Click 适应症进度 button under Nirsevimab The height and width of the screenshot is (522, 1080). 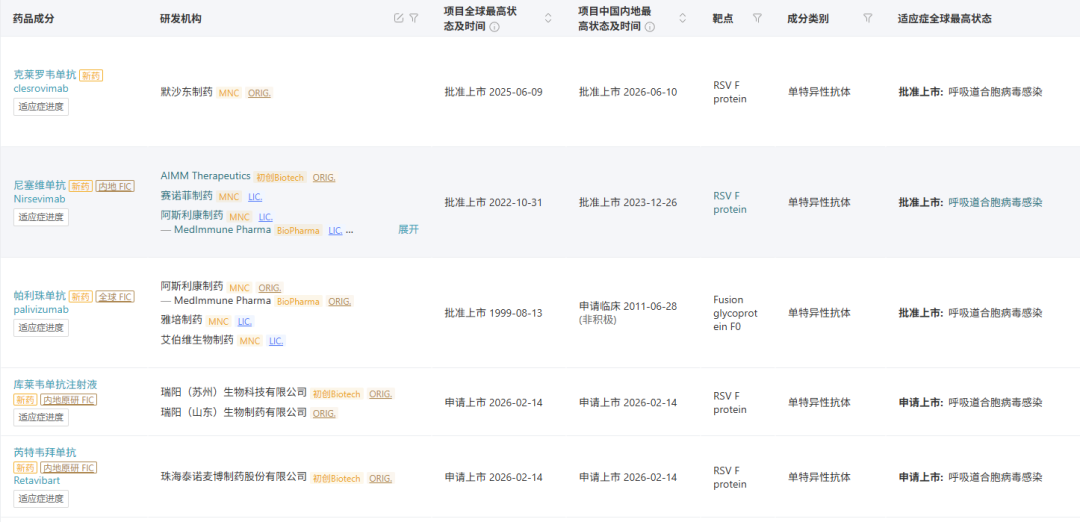pos(41,217)
